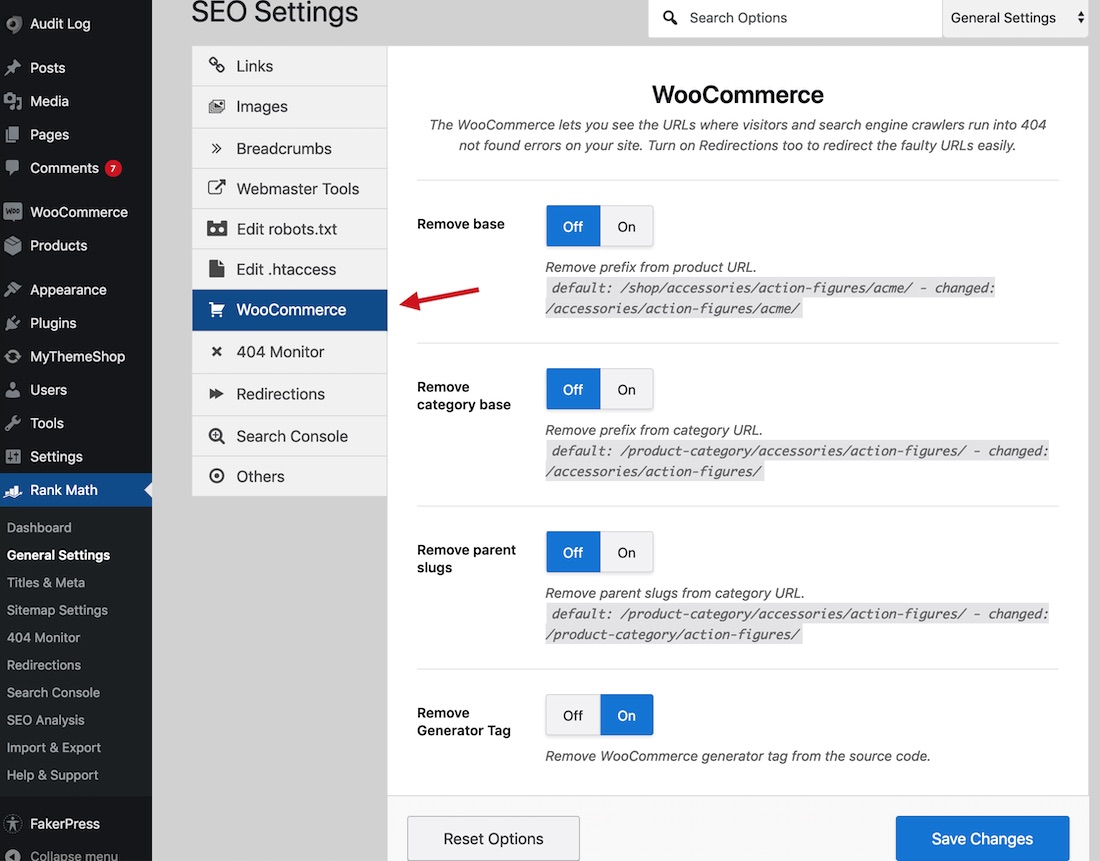Click the Search Console magnifier icon
Viewport: 1100px width, 861px height.
(x=216, y=436)
